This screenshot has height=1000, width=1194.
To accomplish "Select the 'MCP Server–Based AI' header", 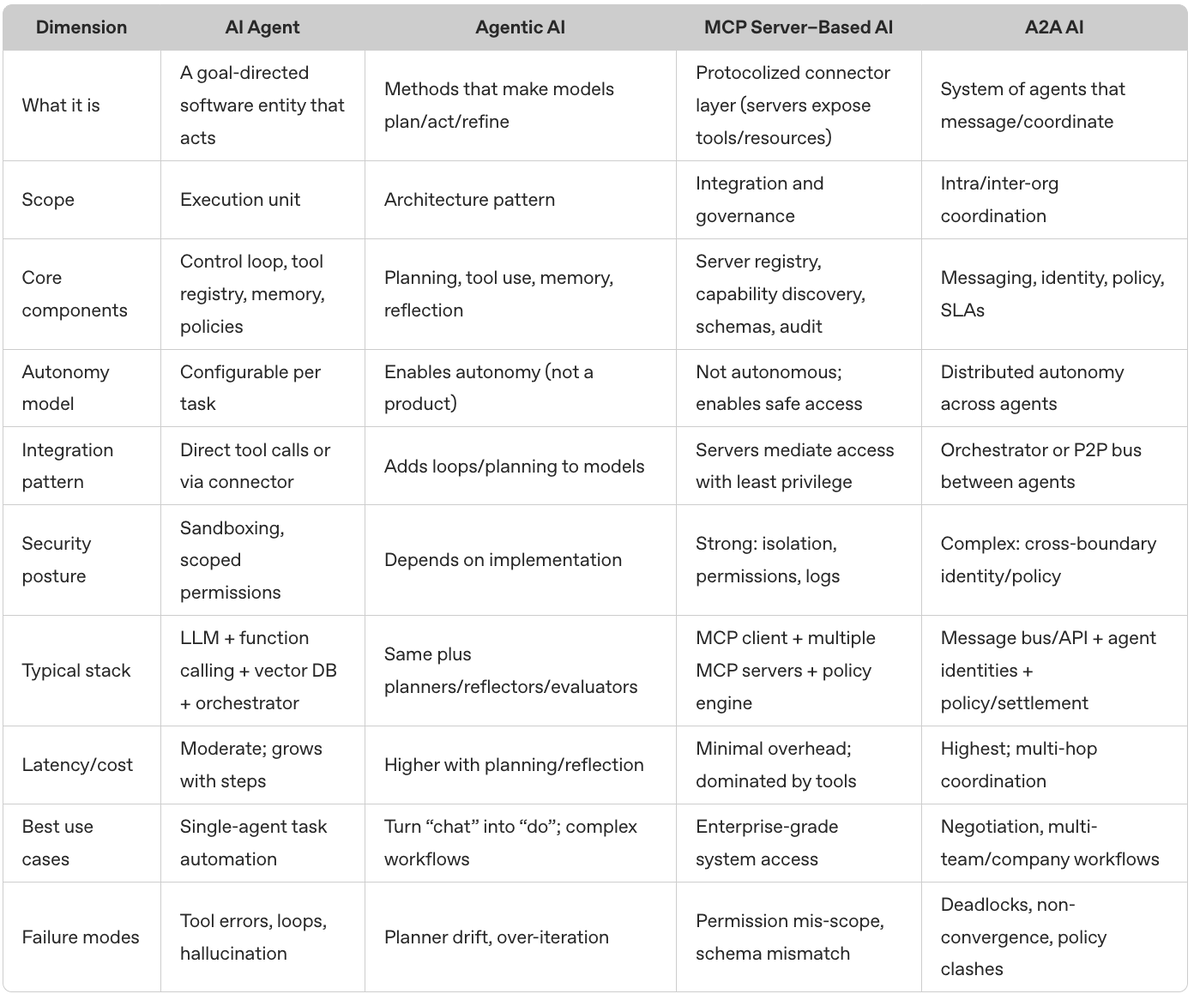I will 798,27.
